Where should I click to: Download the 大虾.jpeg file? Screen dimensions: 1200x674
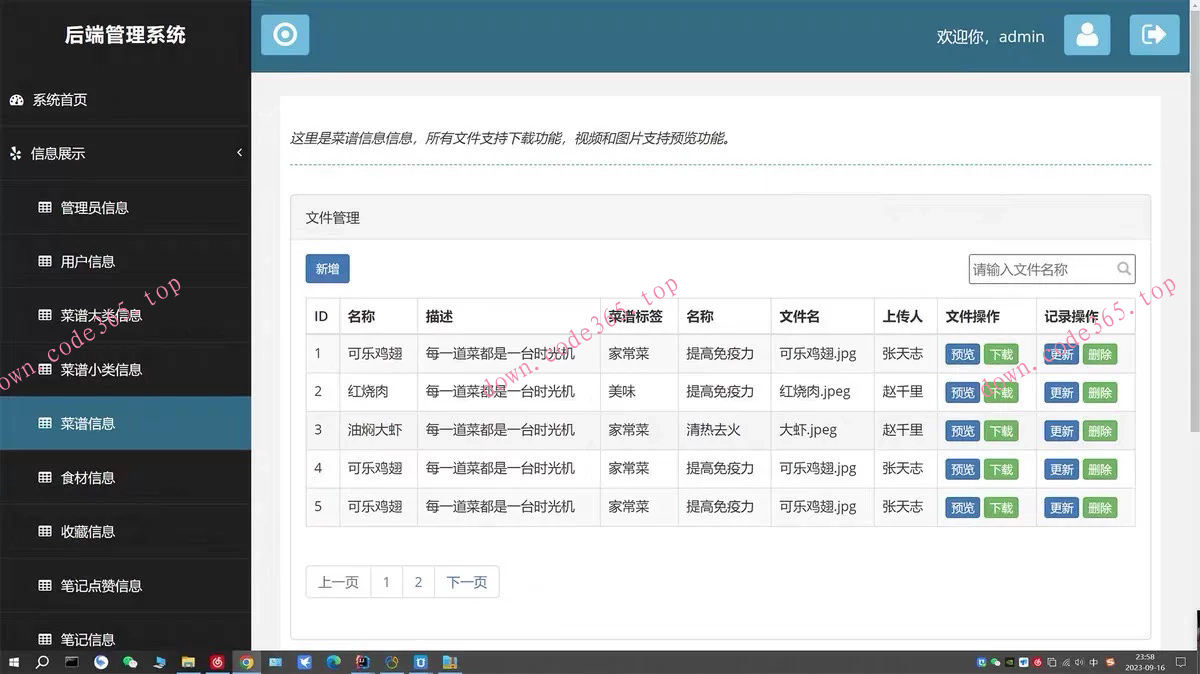[1000, 431]
